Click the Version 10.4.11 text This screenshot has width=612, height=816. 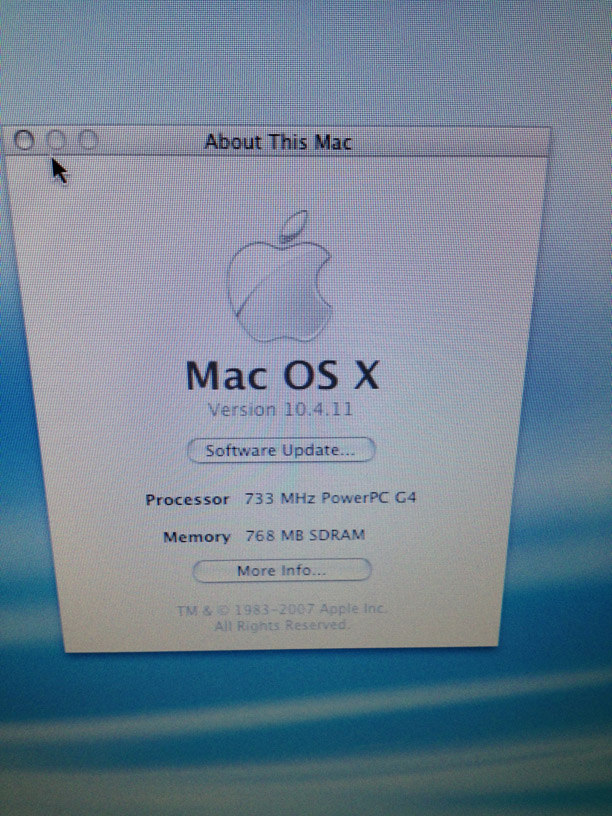[x=280, y=409]
